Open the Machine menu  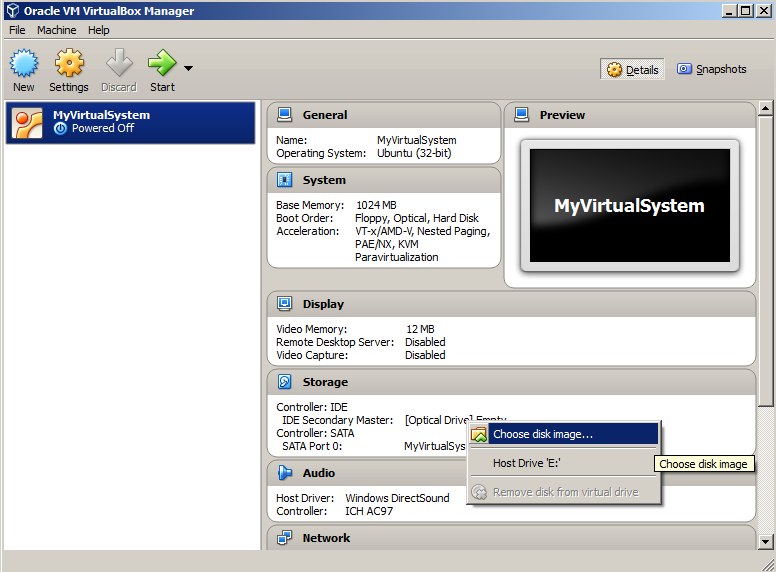[x=56, y=30]
